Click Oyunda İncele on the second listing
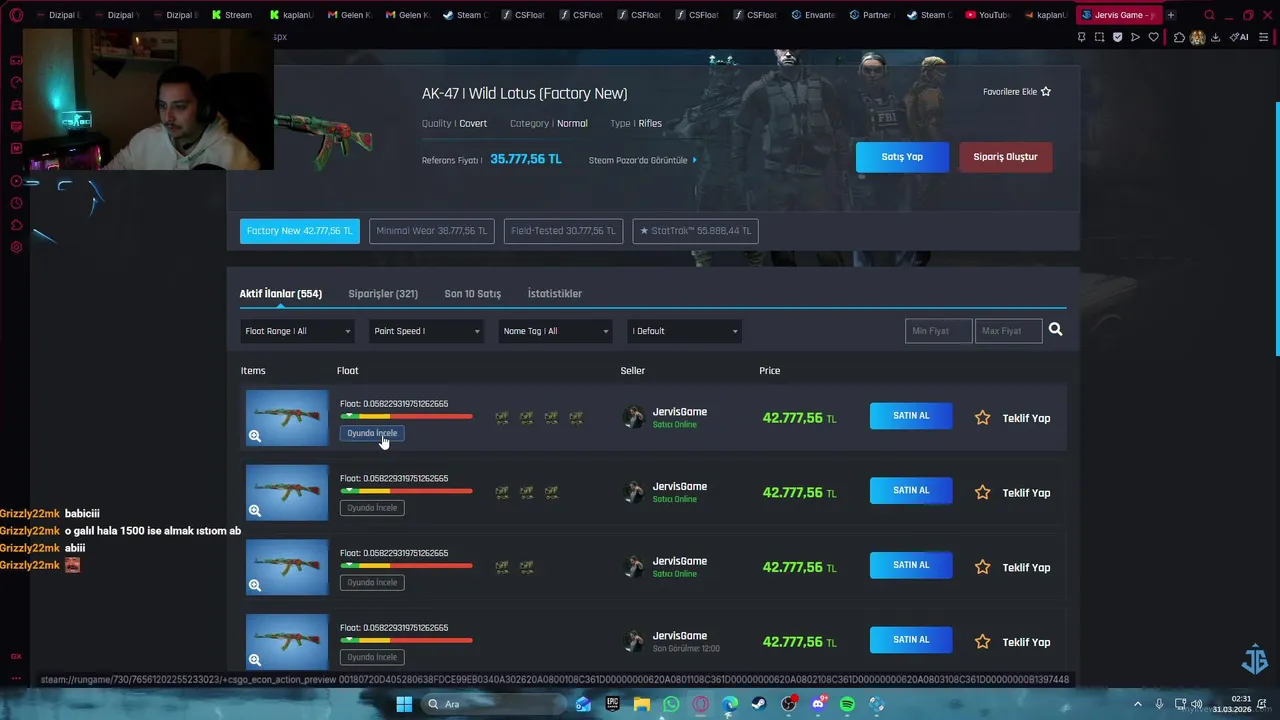This screenshot has width=1280, height=720. click(372, 508)
